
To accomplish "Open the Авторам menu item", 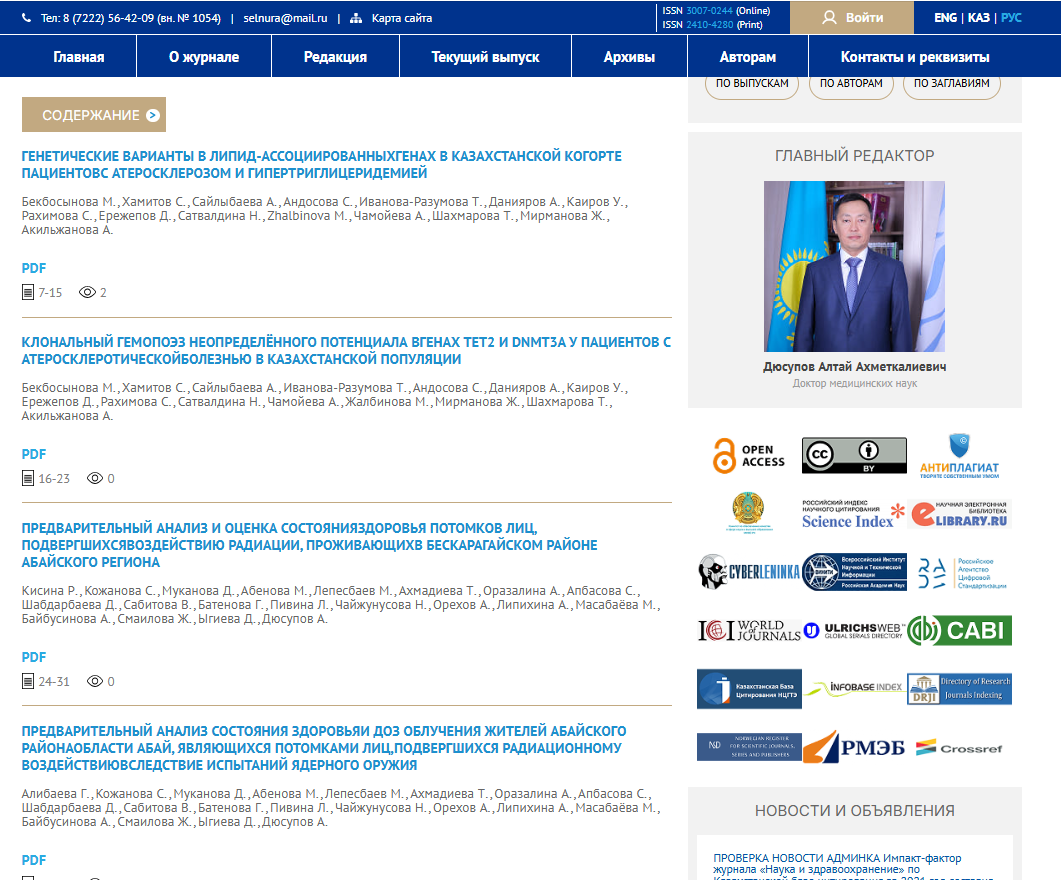I will coord(748,57).
